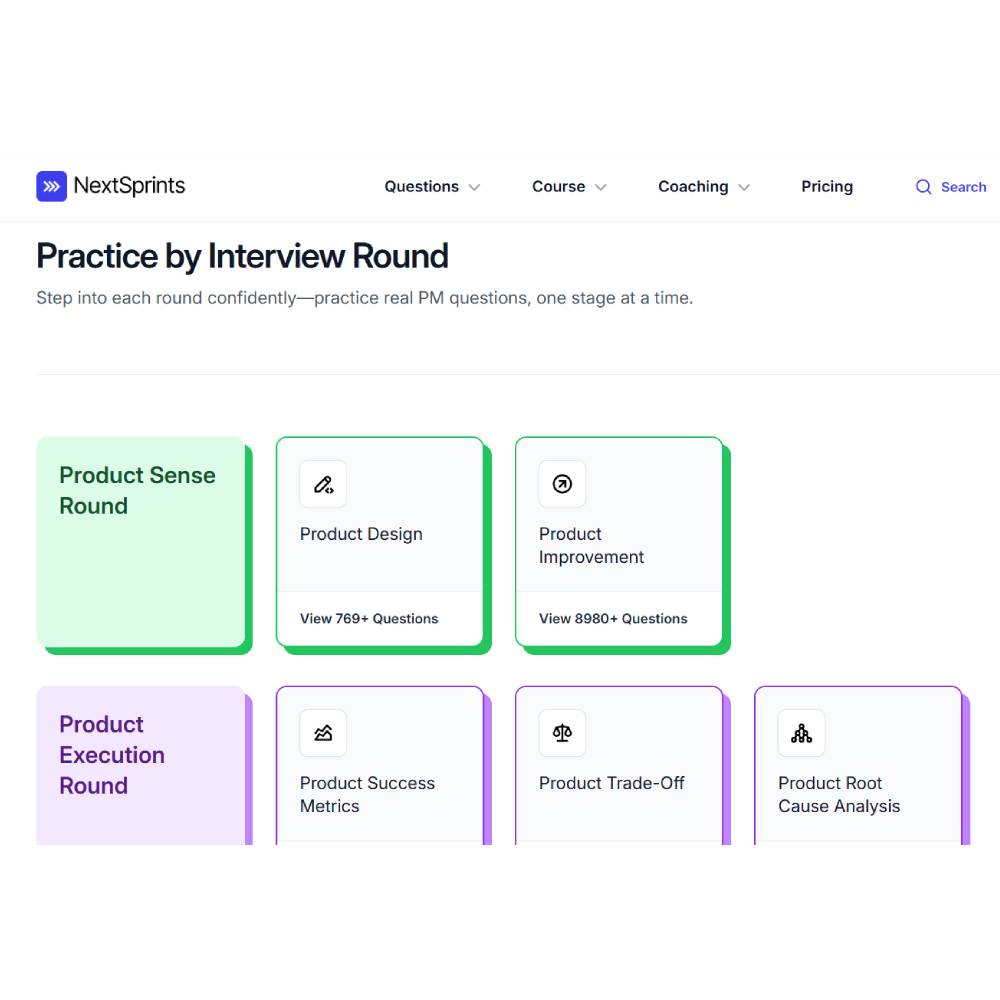
Task: Click the Search magnifier icon
Action: click(x=923, y=187)
